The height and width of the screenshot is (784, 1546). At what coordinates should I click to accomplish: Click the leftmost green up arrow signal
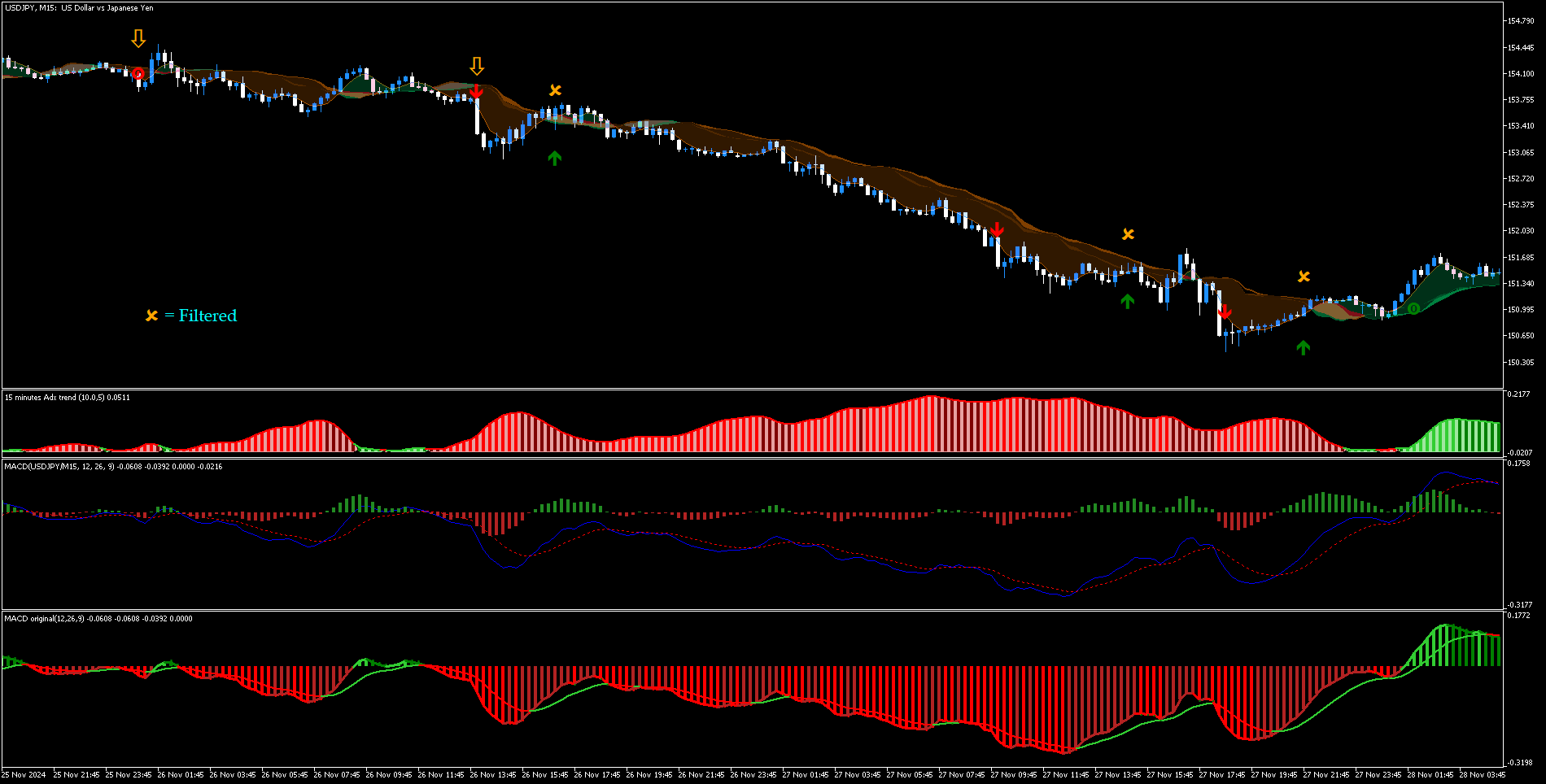pyautogui.click(x=554, y=158)
